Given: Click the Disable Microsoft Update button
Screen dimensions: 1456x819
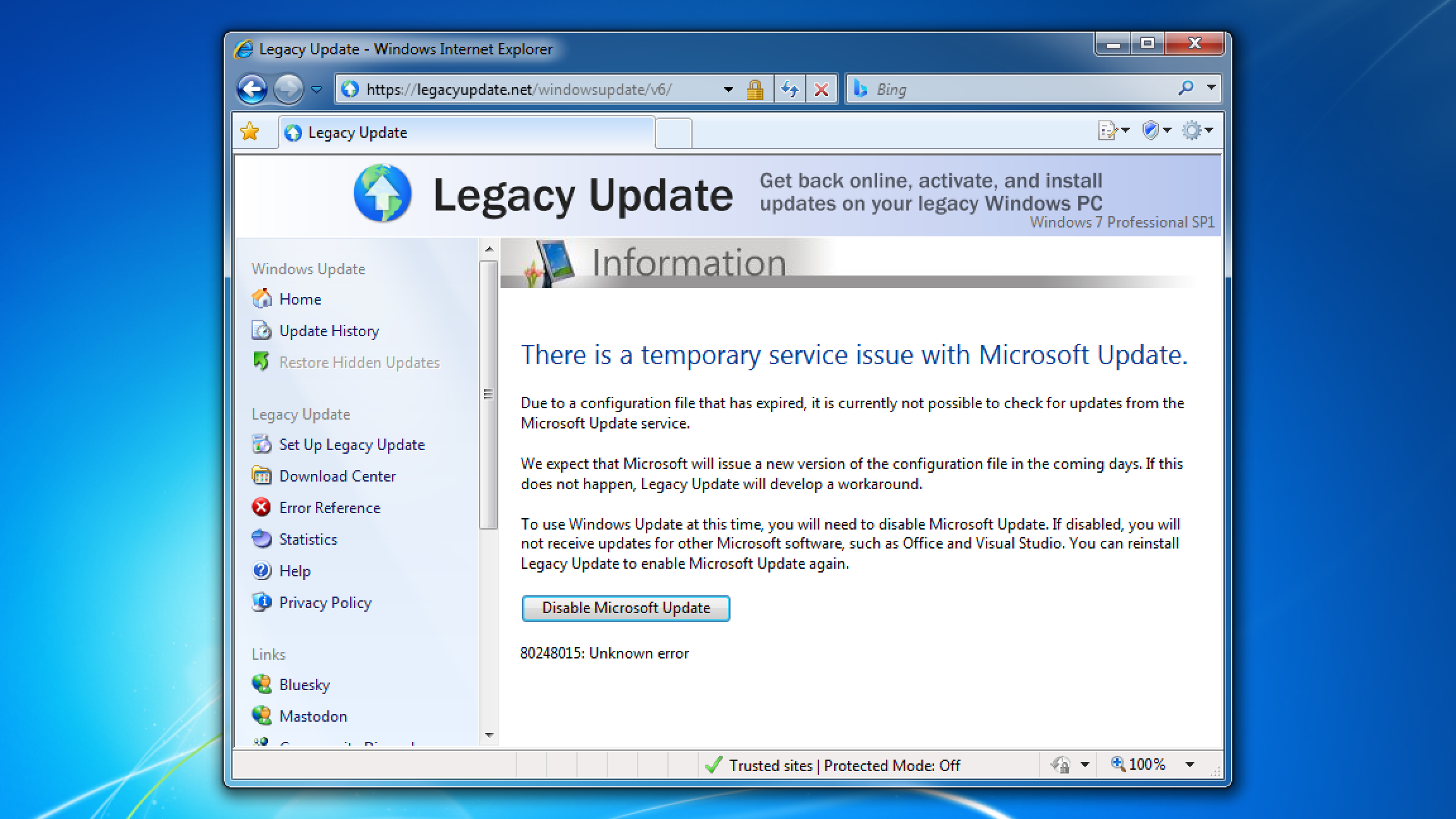Looking at the screenshot, I should 626,608.
